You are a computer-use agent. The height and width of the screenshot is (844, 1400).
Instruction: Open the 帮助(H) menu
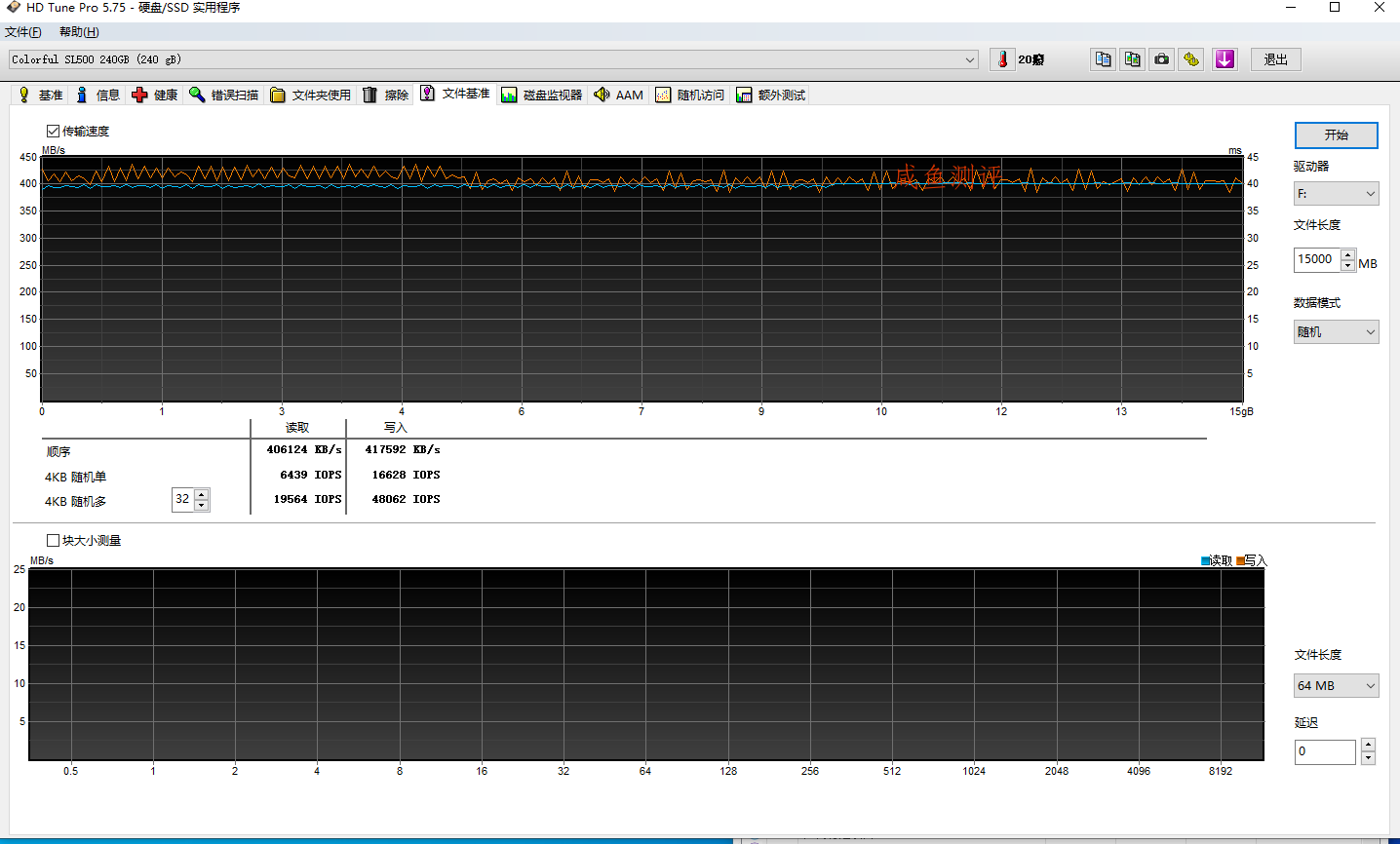[x=79, y=32]
